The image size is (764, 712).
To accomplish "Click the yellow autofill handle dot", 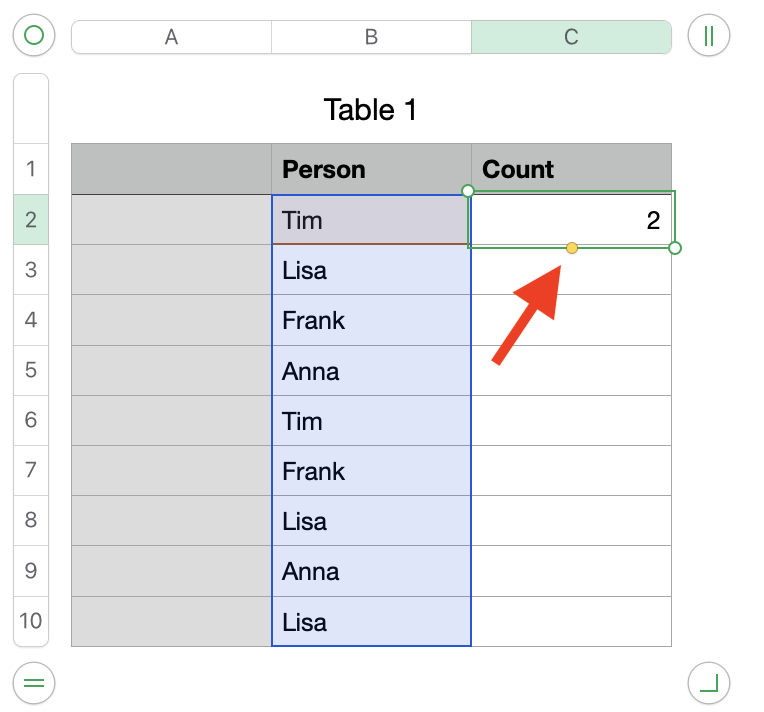I will (x=572, y=248).
